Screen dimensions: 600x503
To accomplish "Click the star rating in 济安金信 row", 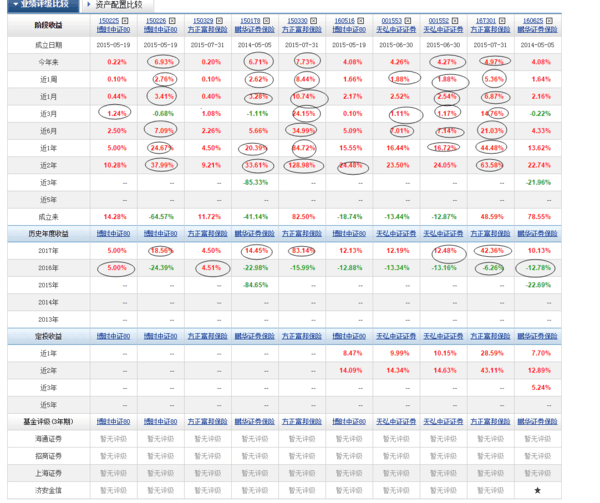I will coord(538,490).
